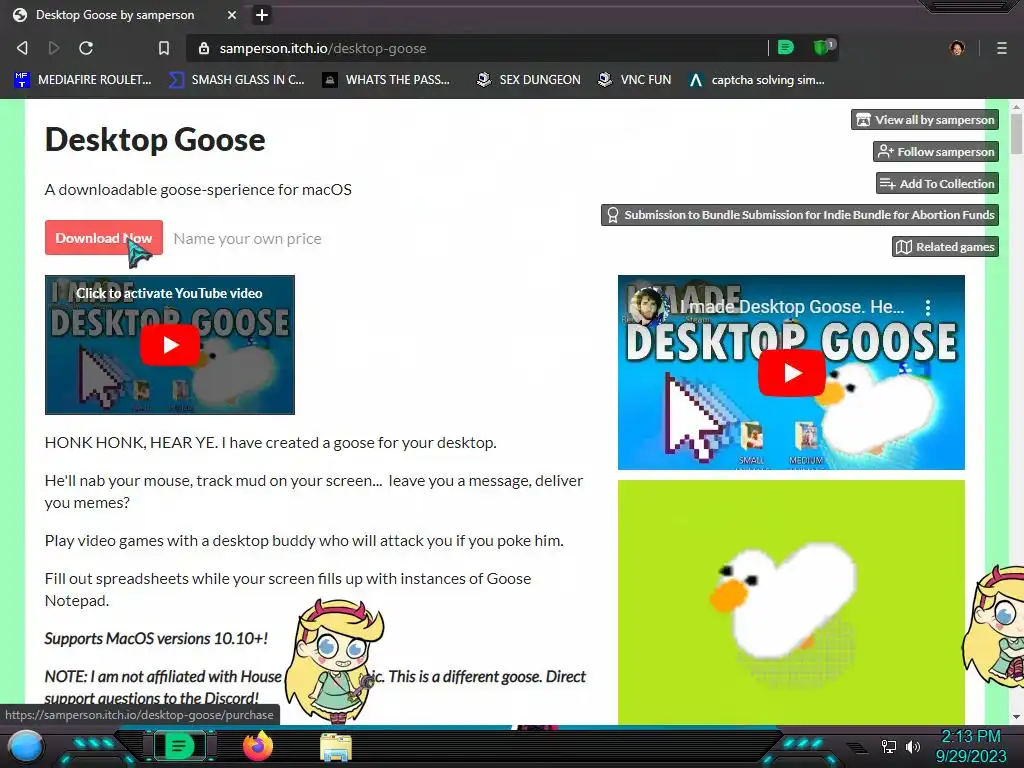Click 'Supports MacOS versions 10.10+!' text
Screen dimensions: 1024x768
156,638
